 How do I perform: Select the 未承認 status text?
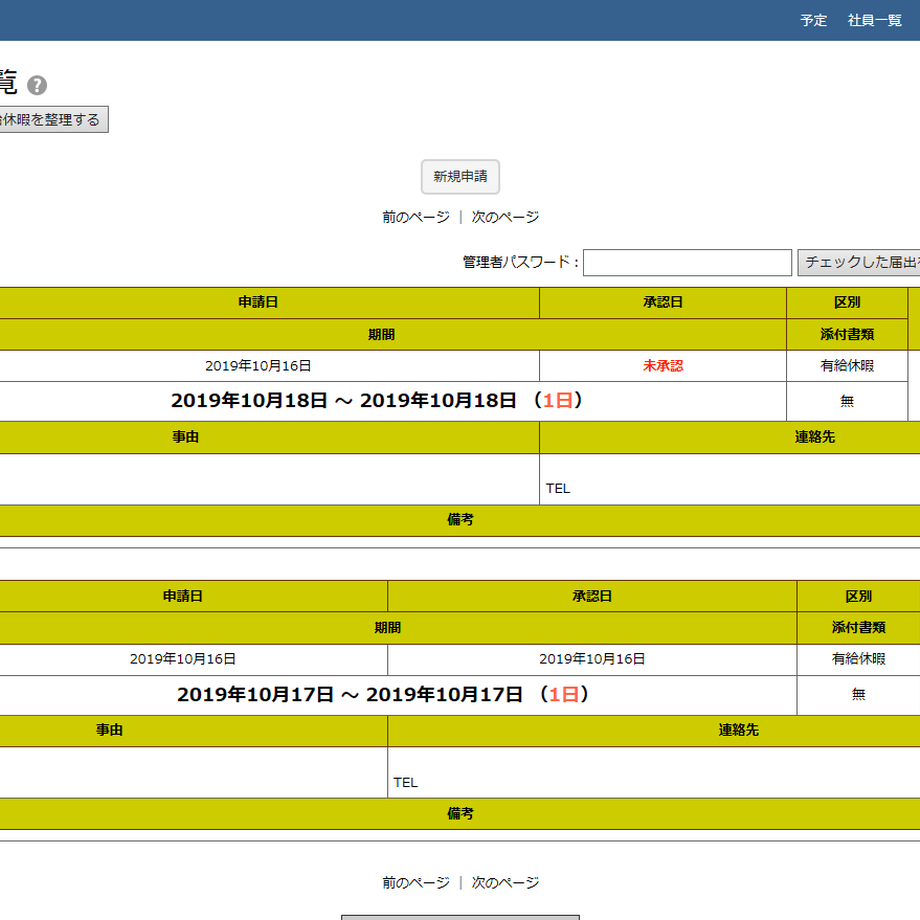[x=662, y=366]
